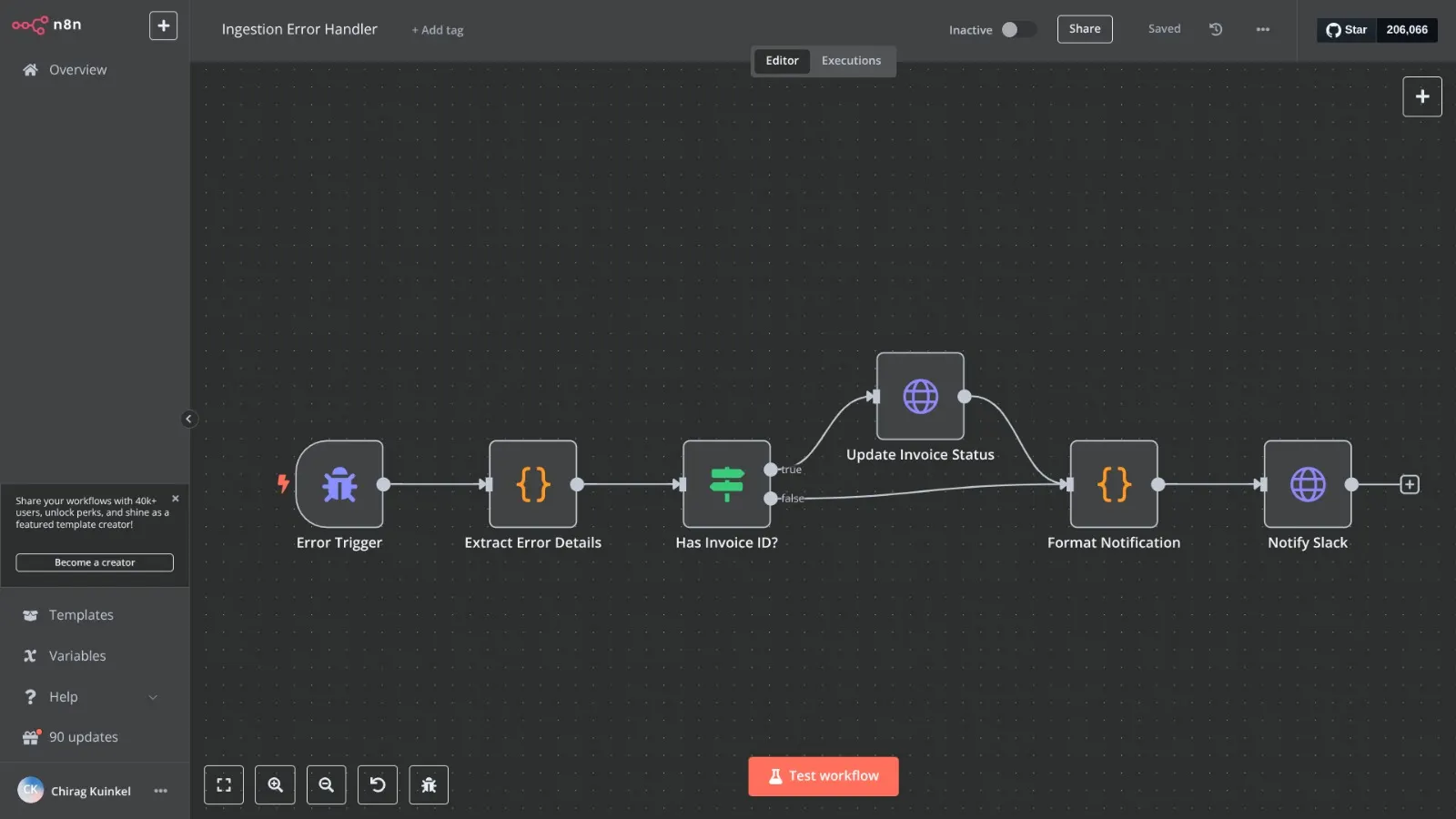Click Become a creator button

point(95,562)
